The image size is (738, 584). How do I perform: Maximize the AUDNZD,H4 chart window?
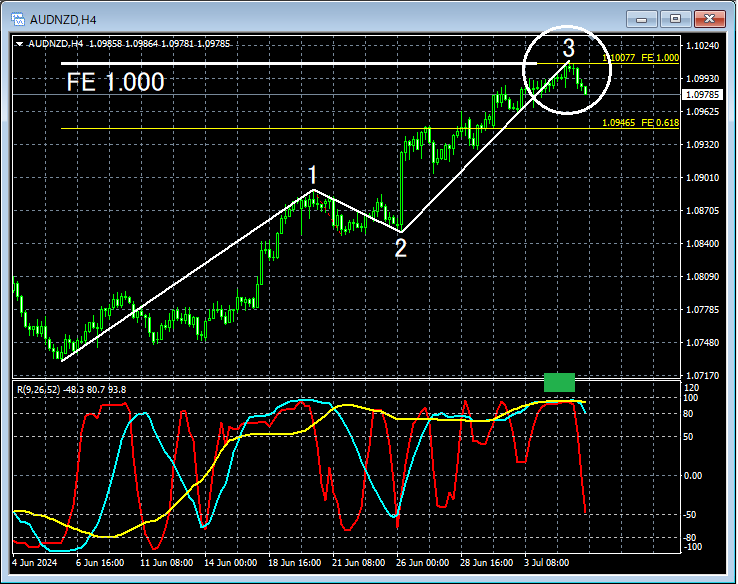pyautogui.click(x=675, y=19)
